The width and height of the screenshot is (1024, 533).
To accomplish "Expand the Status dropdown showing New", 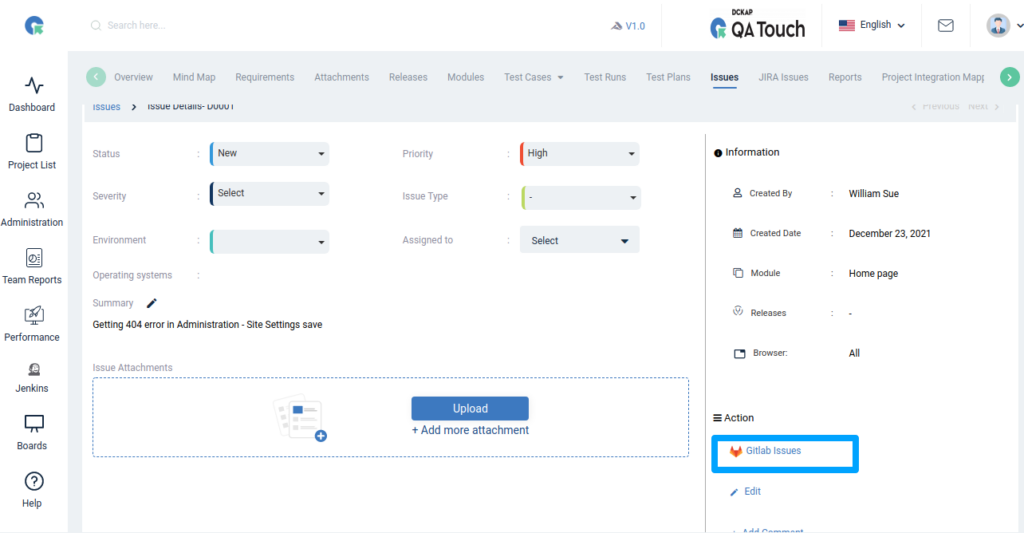I will [x=270, y=154].
